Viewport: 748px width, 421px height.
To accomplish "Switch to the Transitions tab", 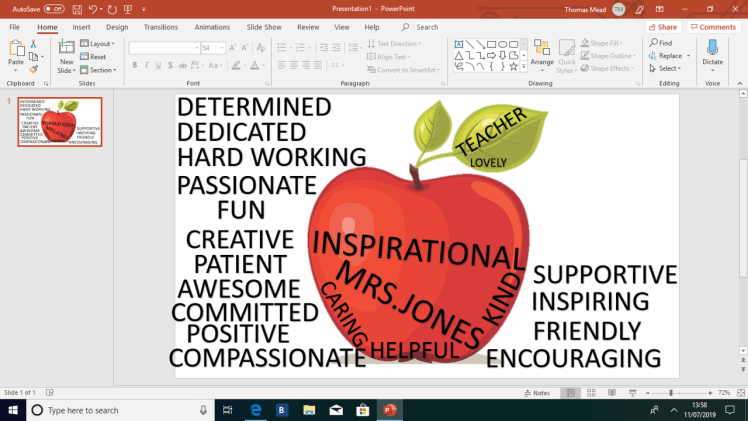I will pos(160,27).
